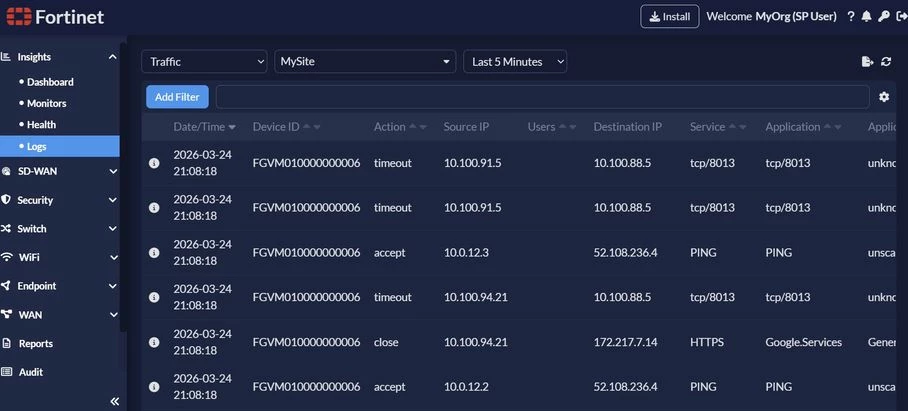Click source IP 10.0.12.3 cell
The image size is (908, 411).
[x=466, y=252]
